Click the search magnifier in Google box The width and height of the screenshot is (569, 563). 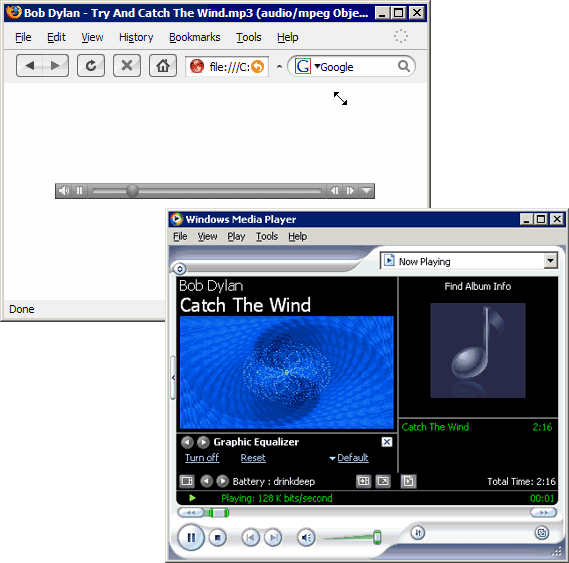pyautogui.click(x=404, y=66)
